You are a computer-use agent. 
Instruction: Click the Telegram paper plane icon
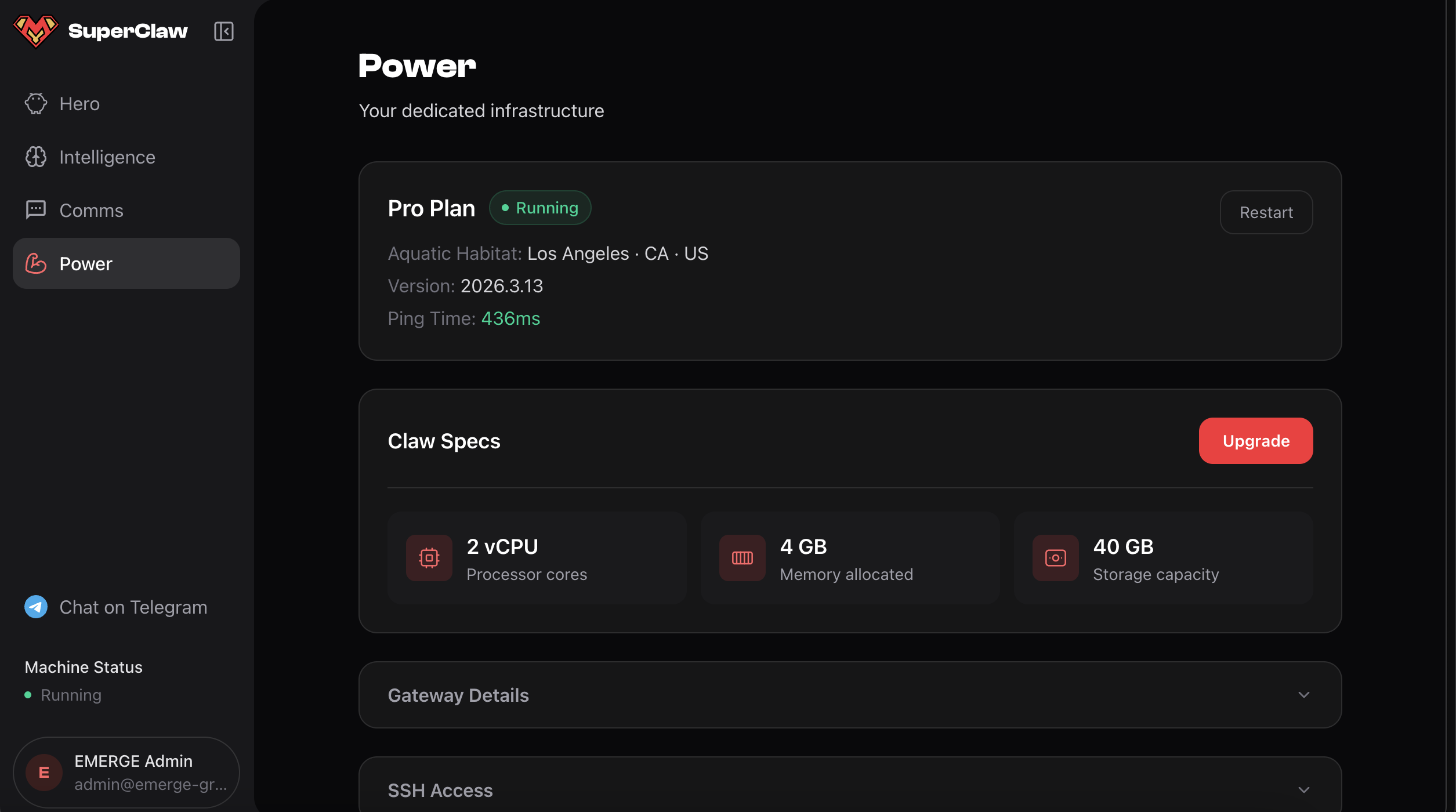pyautogui.click(x=35, y=607)
